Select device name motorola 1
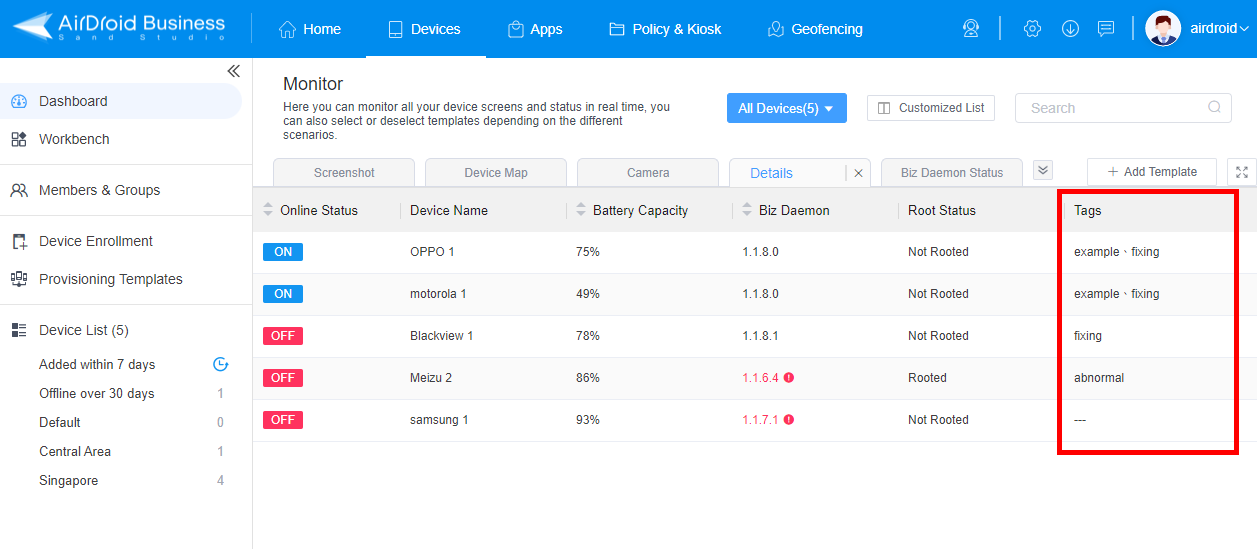Screen dimensions: 1257x549 pos(438,294)
